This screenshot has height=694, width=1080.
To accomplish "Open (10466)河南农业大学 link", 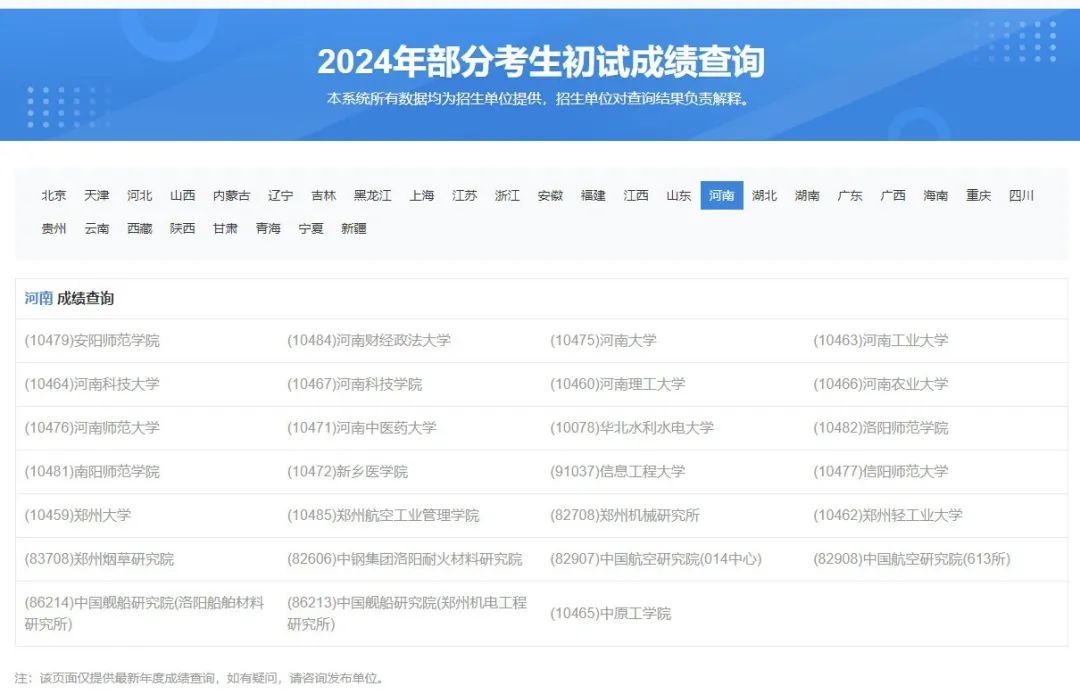I will pos(881,384).
